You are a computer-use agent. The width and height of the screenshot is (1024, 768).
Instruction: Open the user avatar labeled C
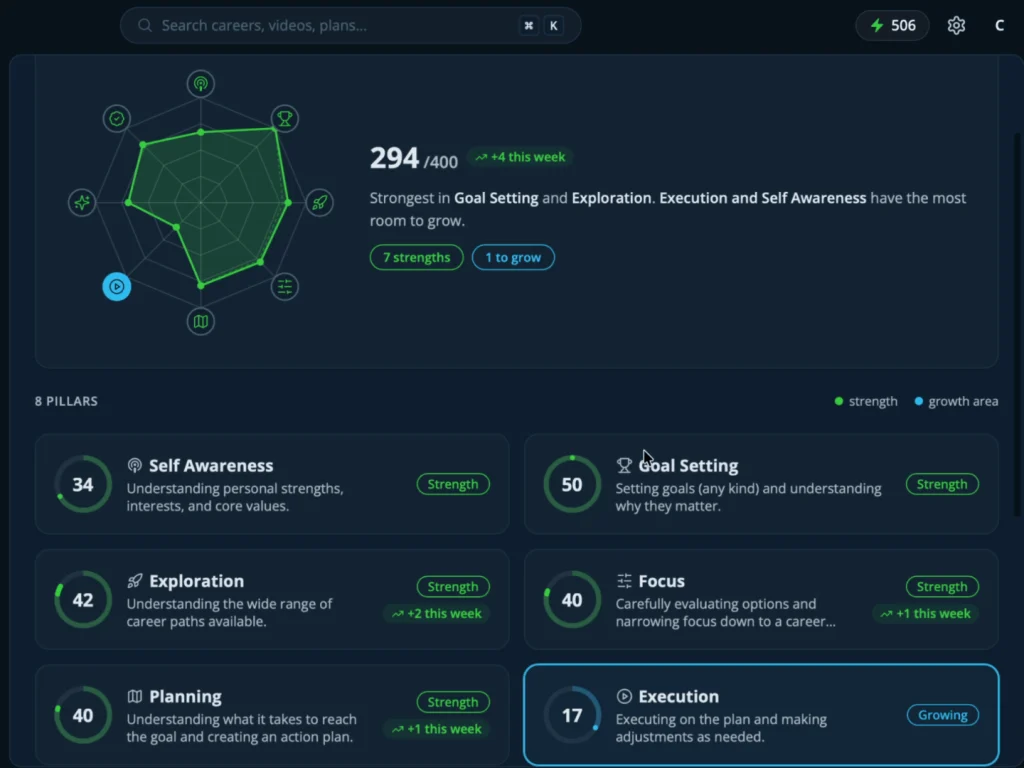point(999,25)
